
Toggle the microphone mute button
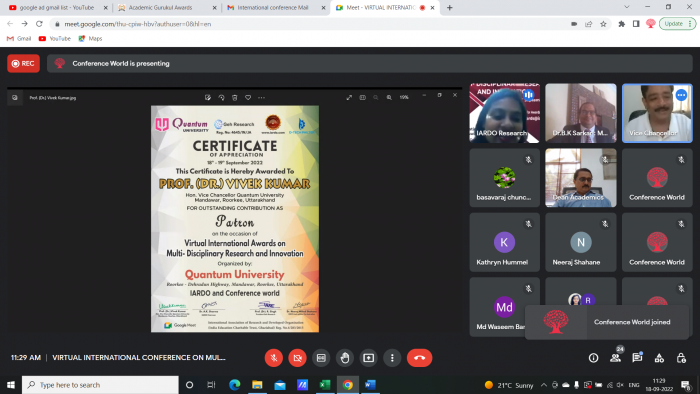click(x=274, y=358)
